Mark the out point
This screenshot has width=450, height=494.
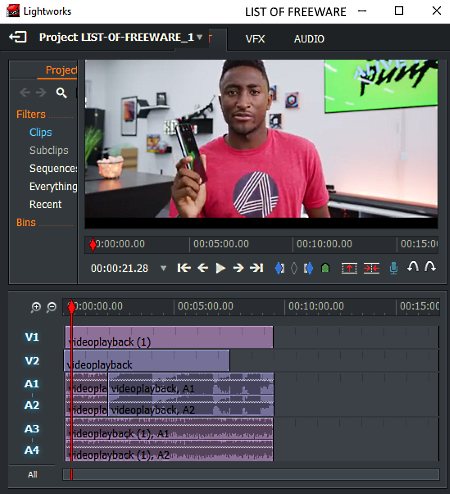click(309, 268)
